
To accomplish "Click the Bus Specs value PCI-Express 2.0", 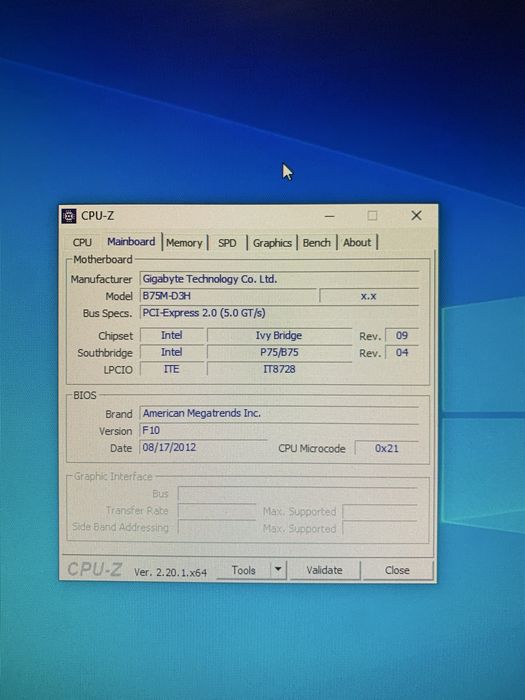I will click(279, 313).
